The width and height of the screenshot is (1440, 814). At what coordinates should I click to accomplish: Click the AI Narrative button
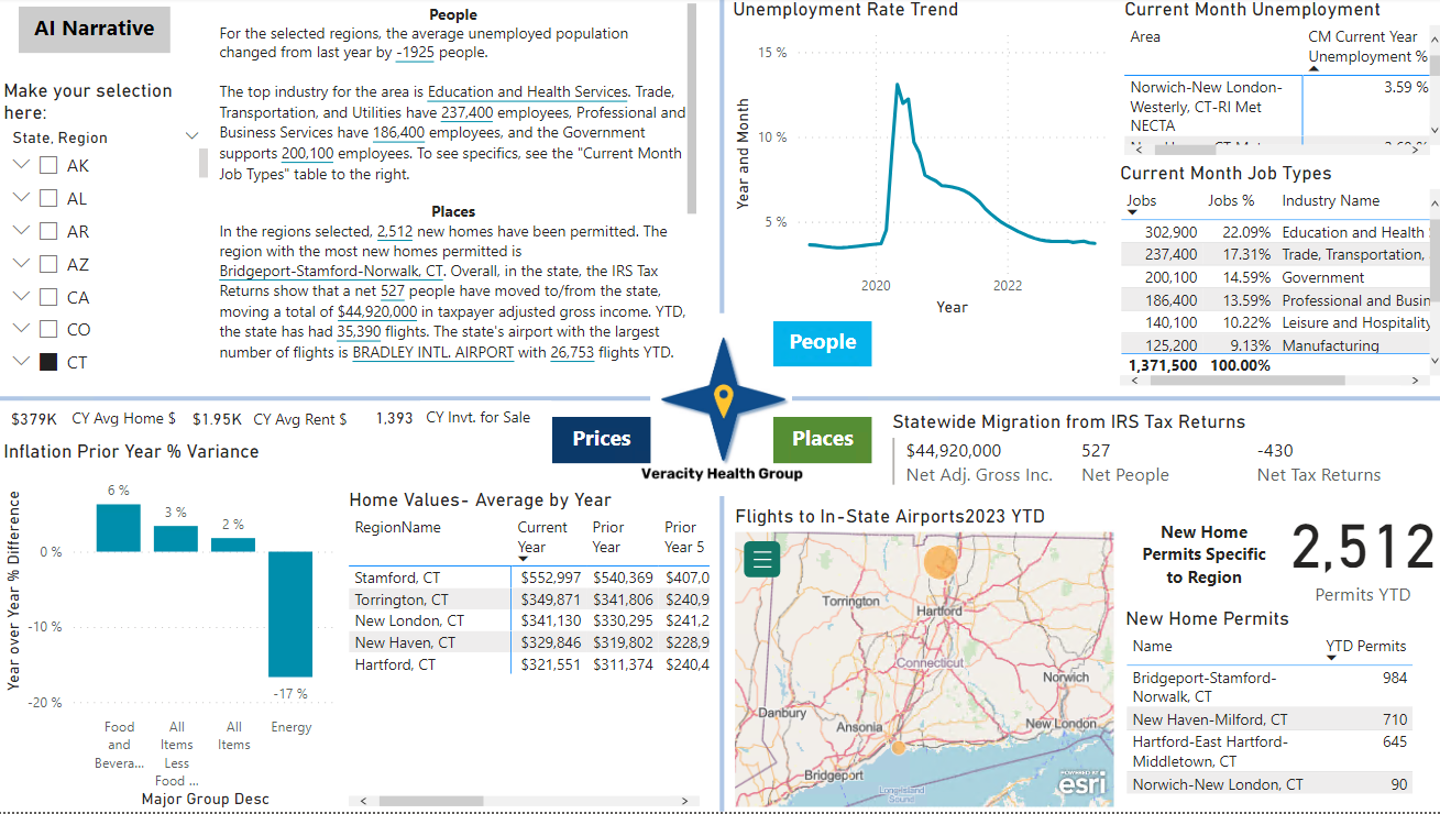pos(94,29)
